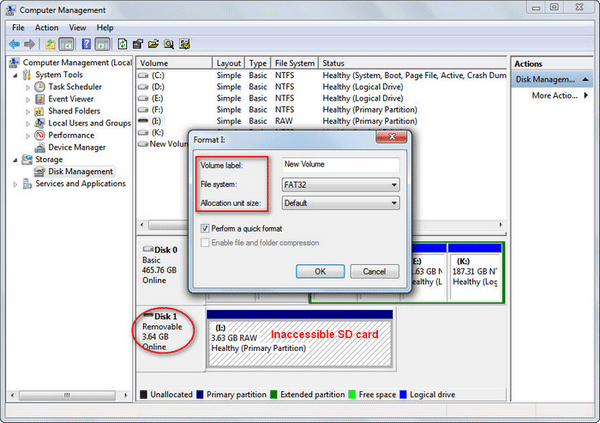
Task: Select Event Viewer in the tree
Action: point(71,99)
